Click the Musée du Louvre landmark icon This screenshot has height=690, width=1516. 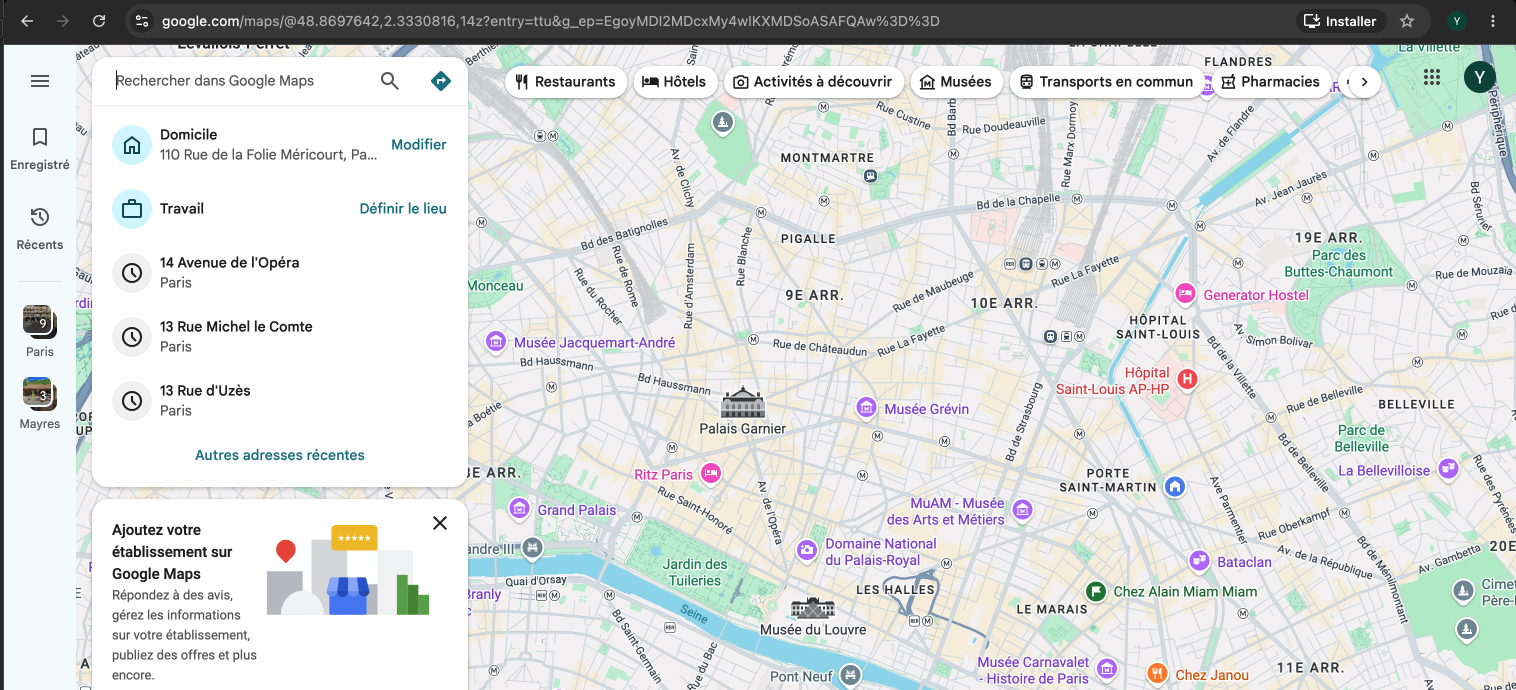coord(813,607)
